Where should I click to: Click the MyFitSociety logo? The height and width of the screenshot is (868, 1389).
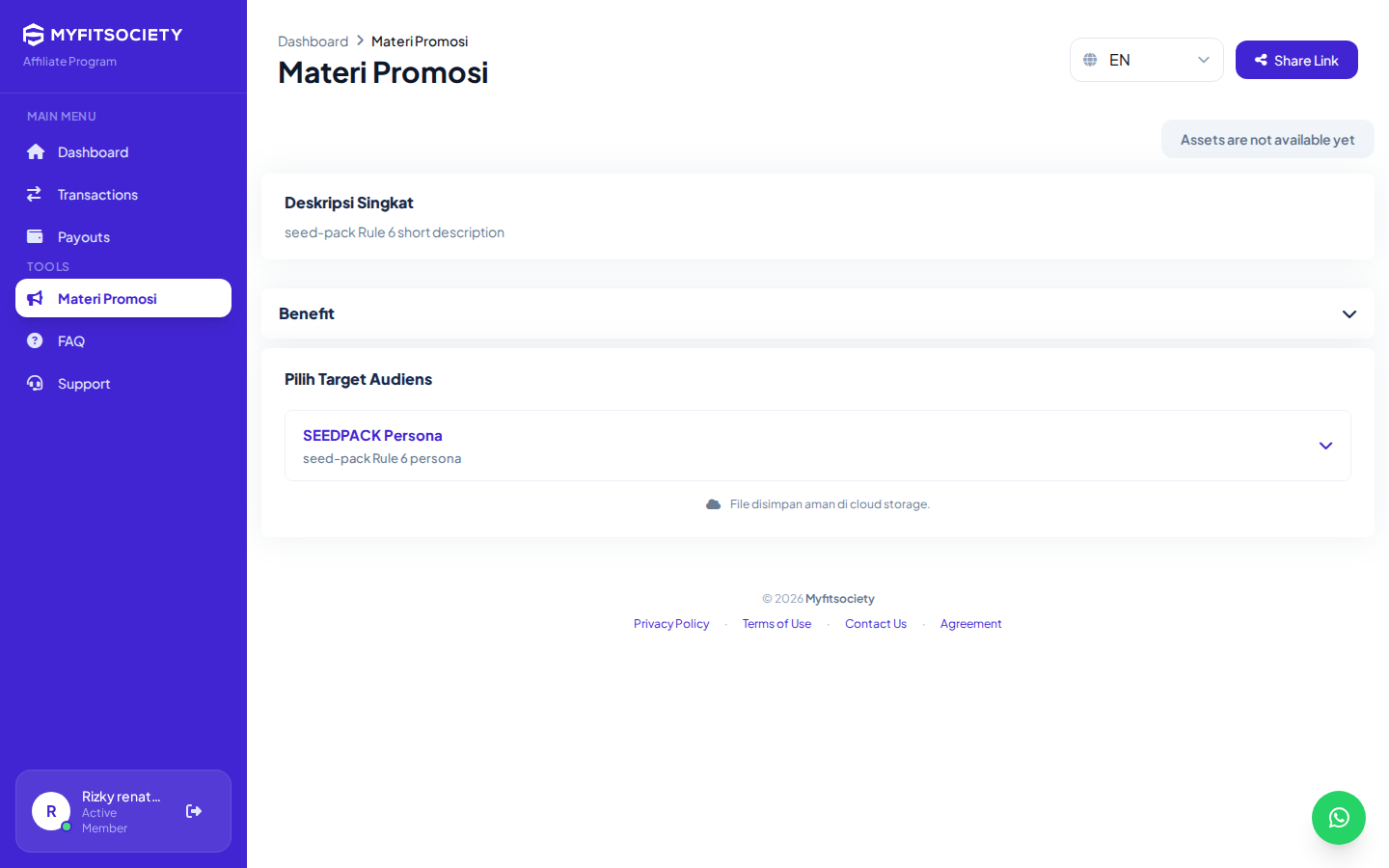point(102,35)
